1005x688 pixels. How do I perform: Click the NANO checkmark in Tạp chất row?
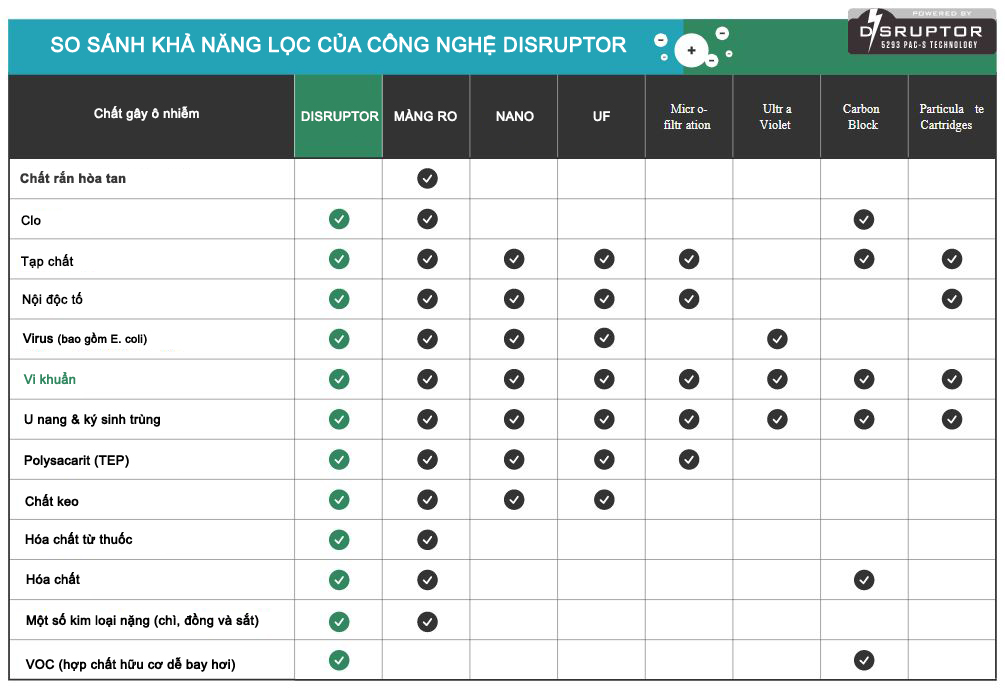[x=514, y=259]
